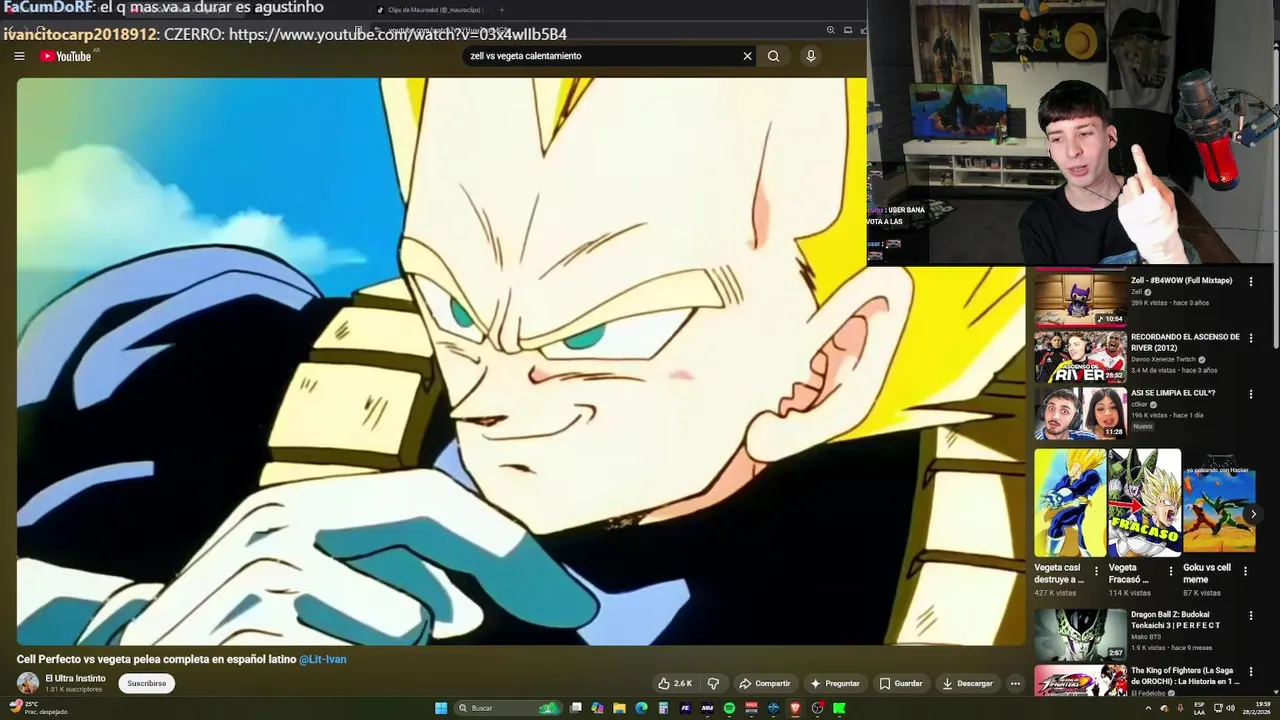Open 'The King of Fighters (La Saga de OROCHI)' title
1280x720 pixels.
point(1185,675)
